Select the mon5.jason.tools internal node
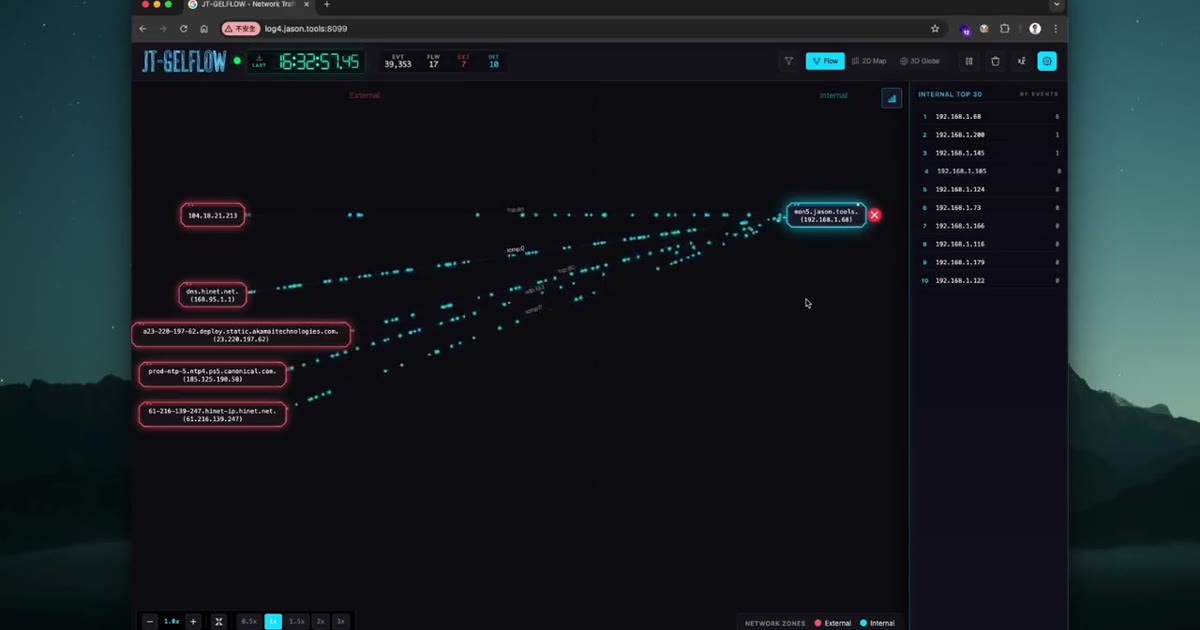This screenshot has width=1200, height=630. tap(826, 215)
